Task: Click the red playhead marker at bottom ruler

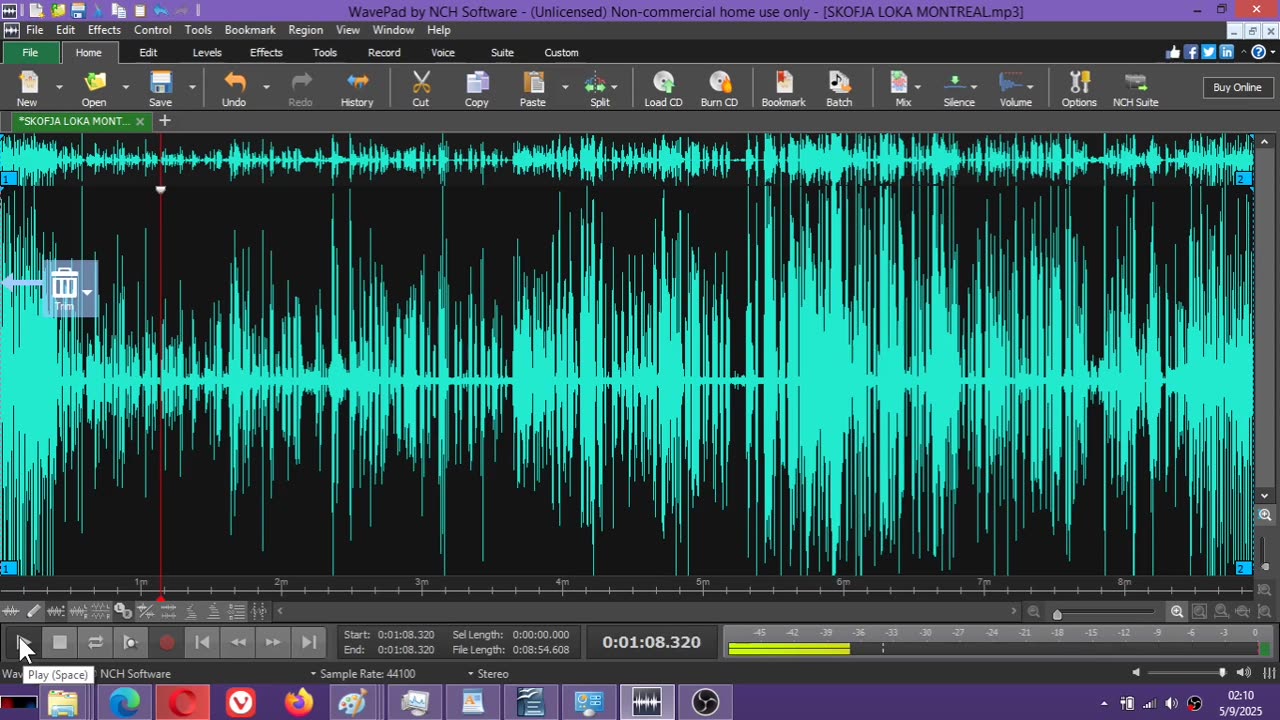Action: (x=161, y=597)
